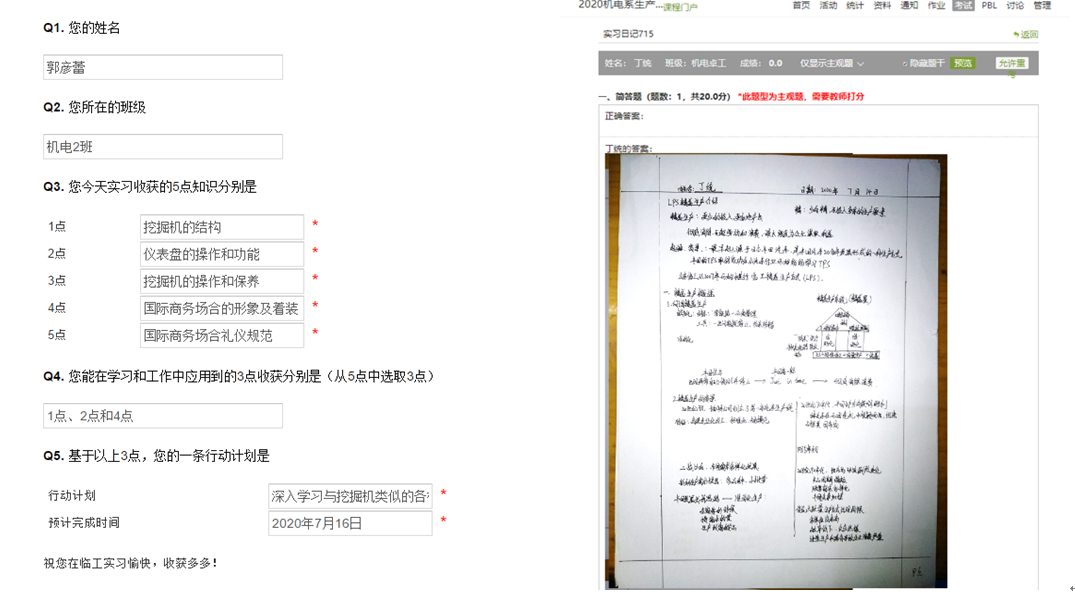The height and width of the screenshot is (613, 1075).
Task: Click the 您的姓名 input field
Action: tap(163, 68)
